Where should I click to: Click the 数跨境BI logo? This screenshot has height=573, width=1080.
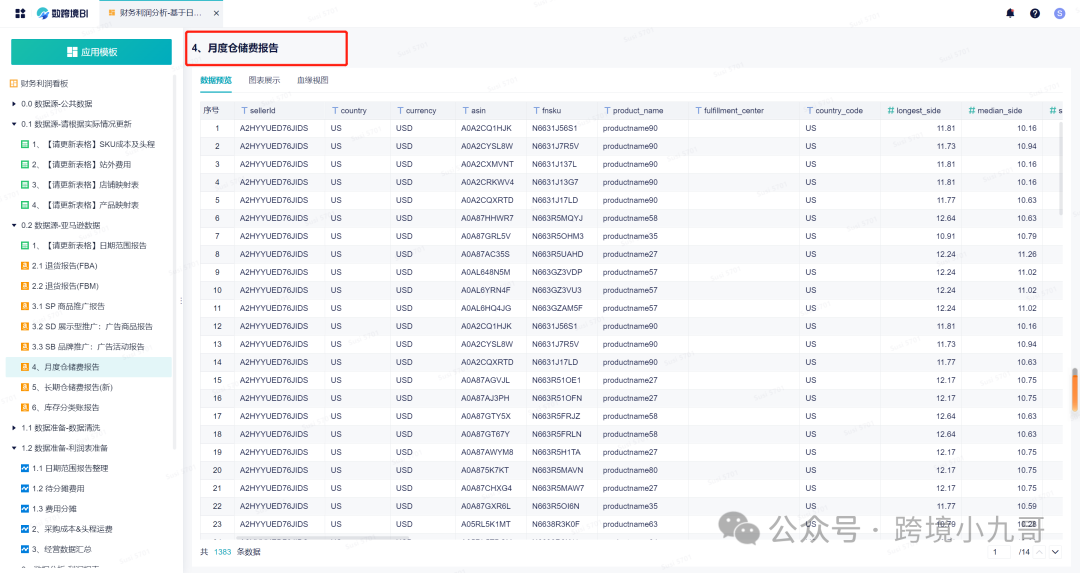tap(61, 13)
